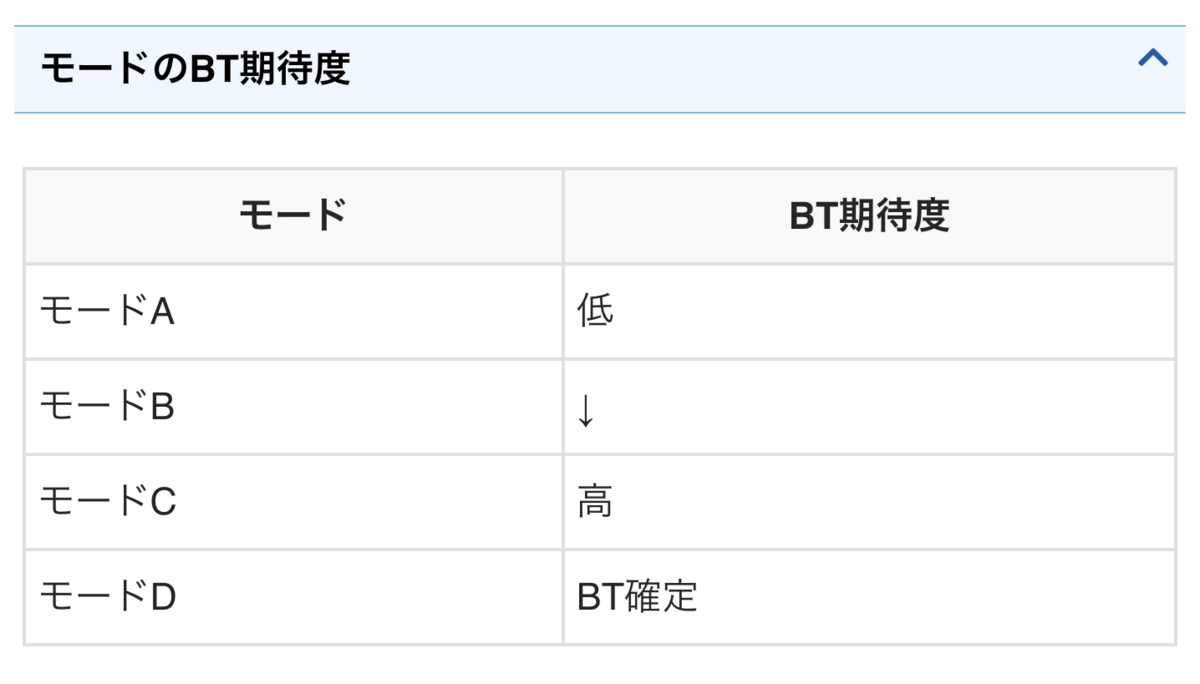Click the down arrow symbol in the table
The width and height of the screenshot is (1200, 684).
coord(586,410)
